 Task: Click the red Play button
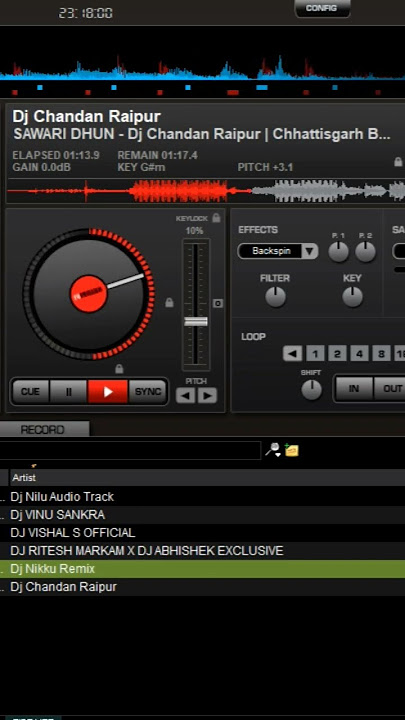(x=108, y=392)
